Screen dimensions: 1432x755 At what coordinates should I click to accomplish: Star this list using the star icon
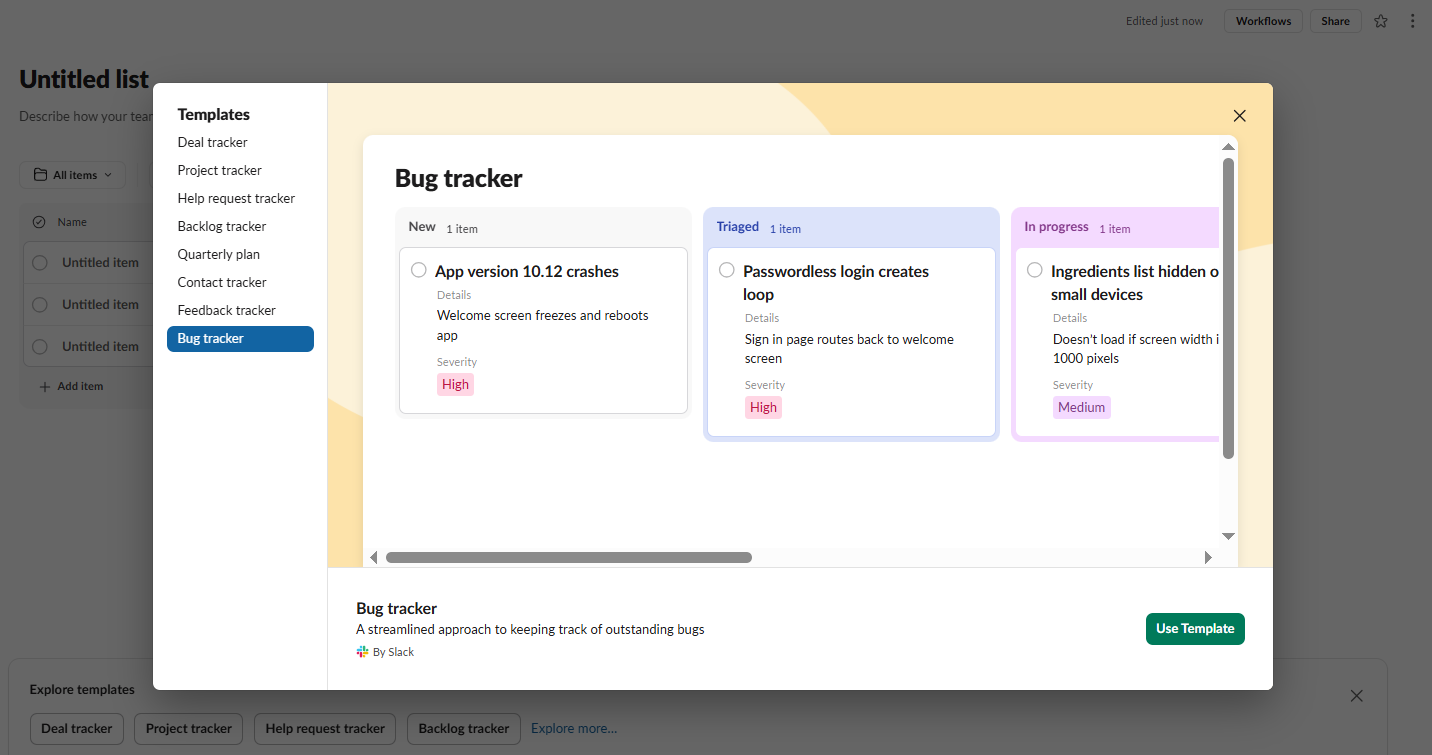[x=1381, y=20]
